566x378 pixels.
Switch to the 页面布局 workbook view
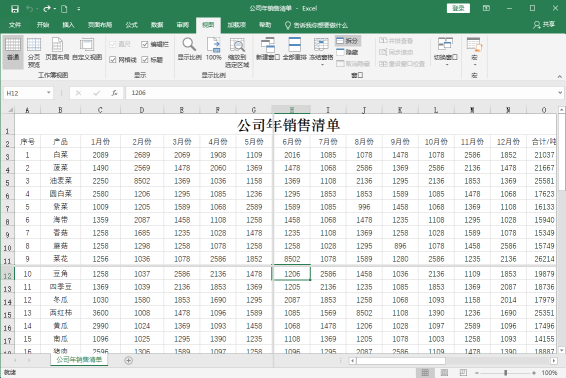(57, 49)
